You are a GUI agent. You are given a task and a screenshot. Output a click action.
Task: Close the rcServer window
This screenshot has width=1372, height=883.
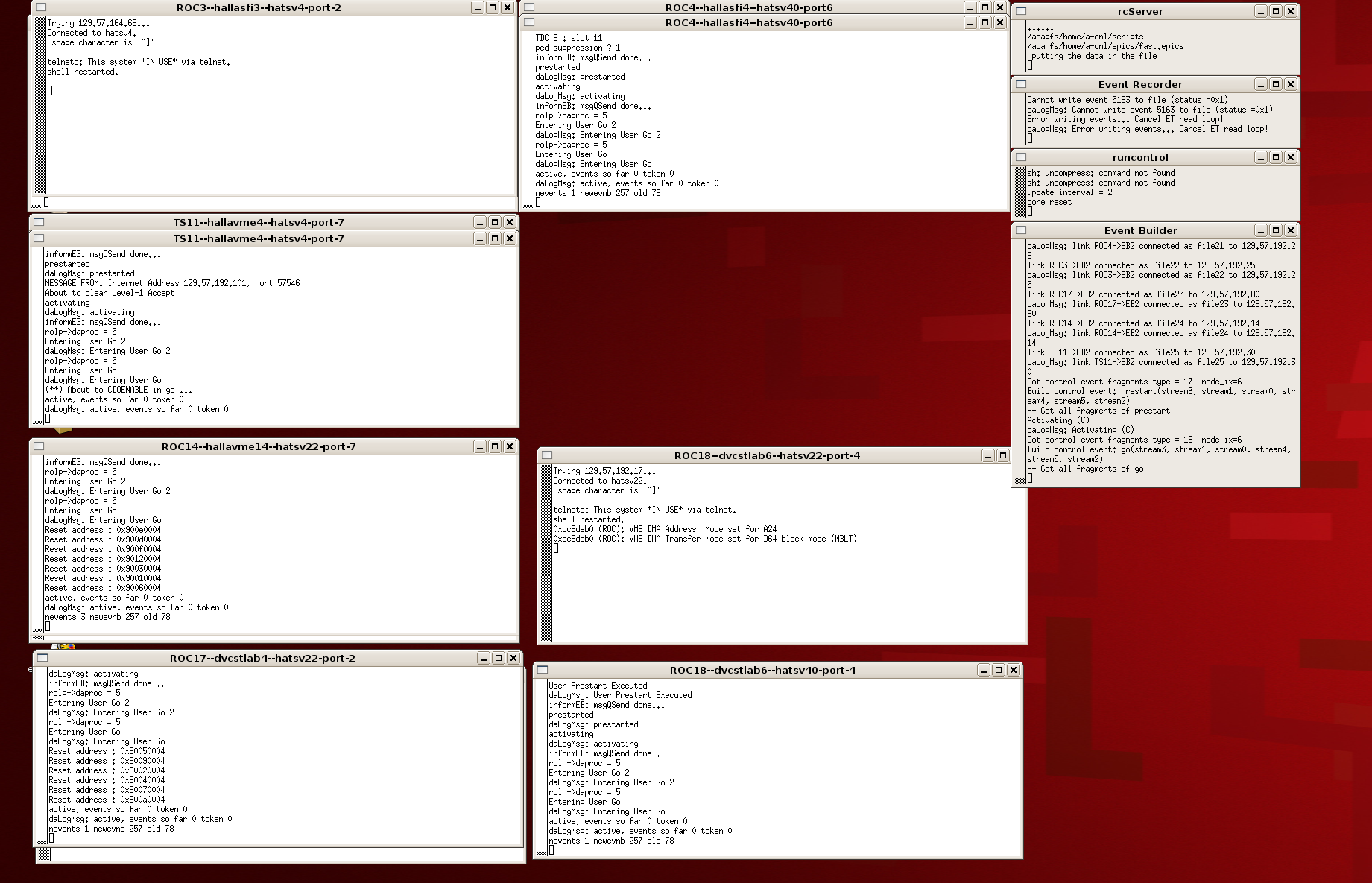tap(1291, 11)
